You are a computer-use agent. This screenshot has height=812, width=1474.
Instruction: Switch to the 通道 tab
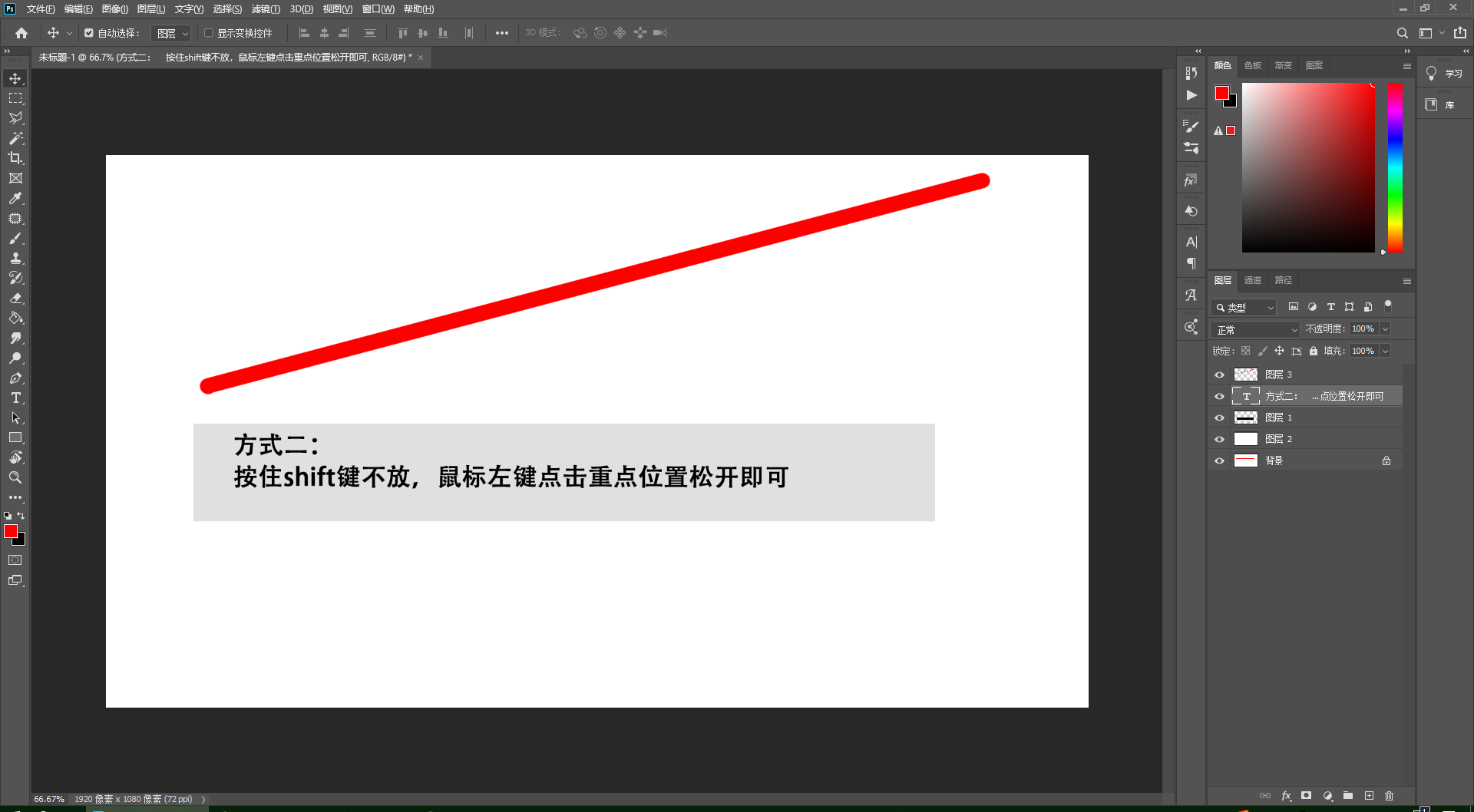click(x=1253, y=280)
